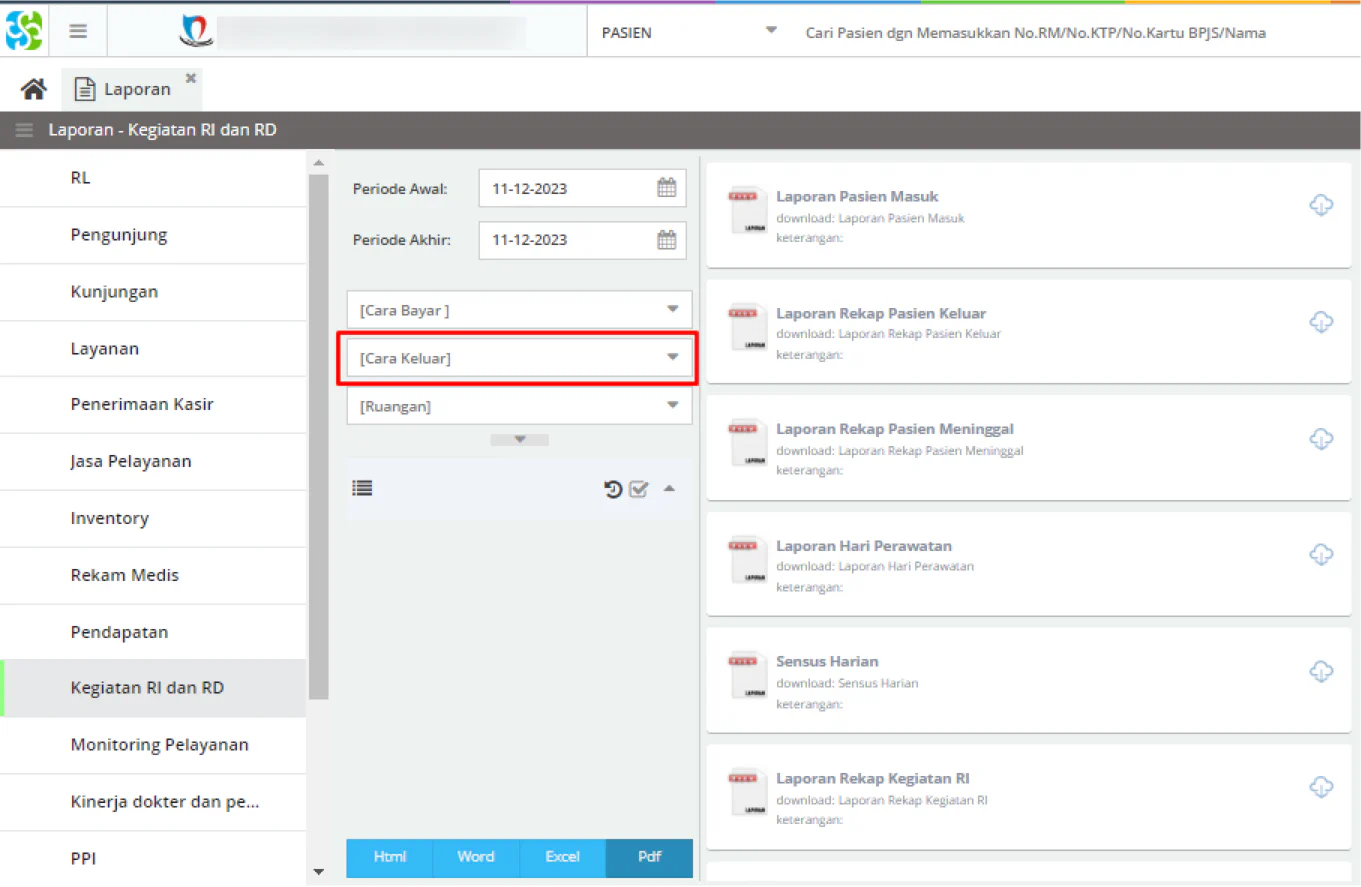Open the RL report category
This screenshot has height=887, width=1361.
153,178
